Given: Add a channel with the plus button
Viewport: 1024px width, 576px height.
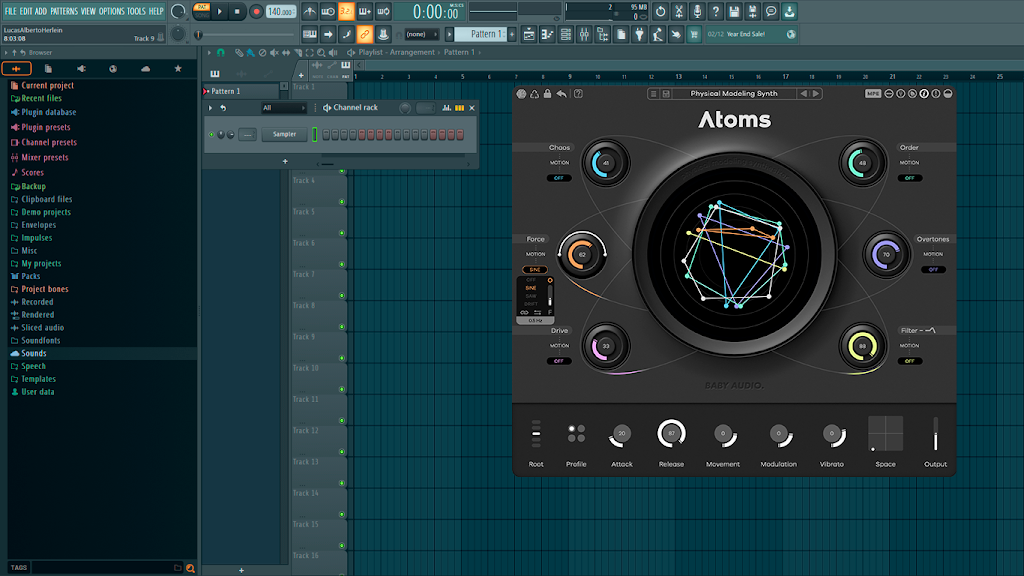Looking at the screenshot, I should [x=285, y=161].
